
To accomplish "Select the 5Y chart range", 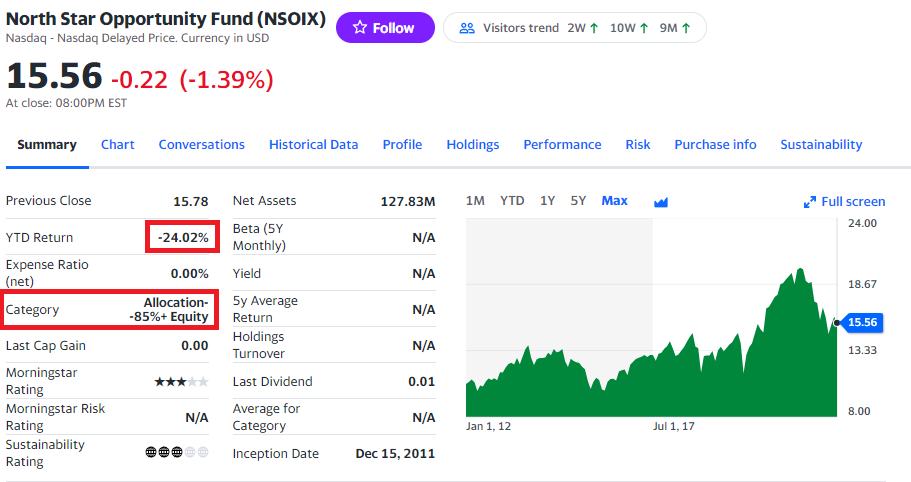I will click(578, 201).
